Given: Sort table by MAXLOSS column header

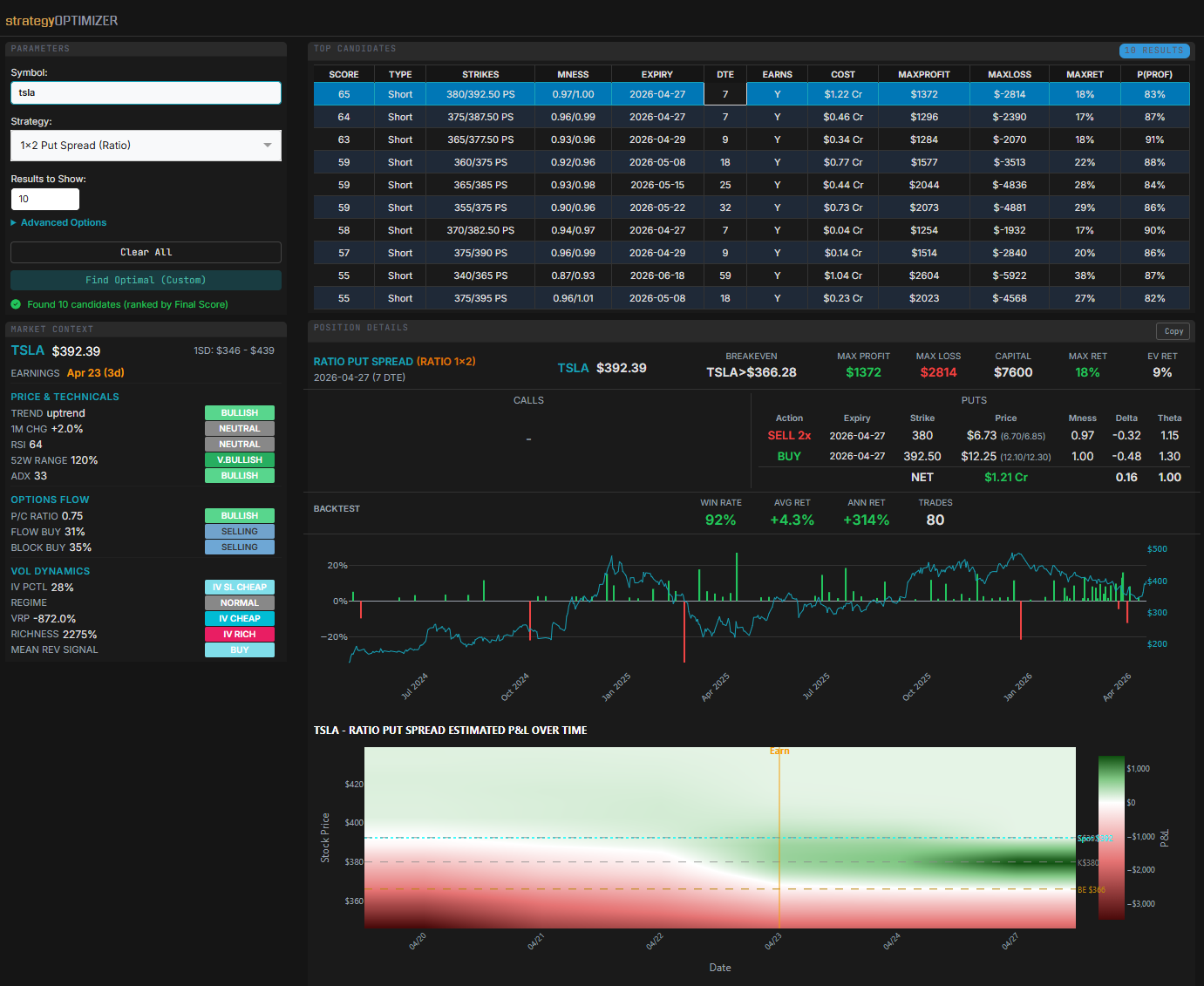Looking at the screenshot, I should click(1010, 74).
